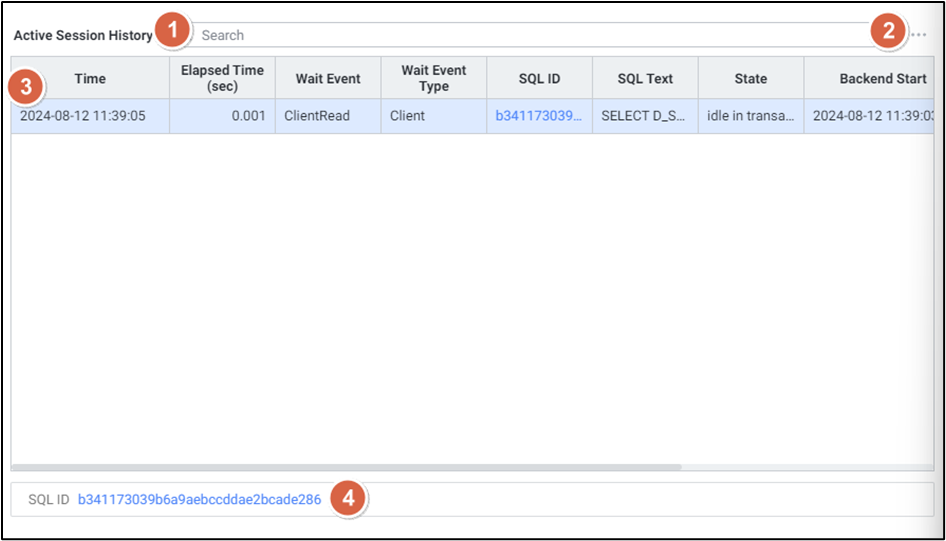Click the Backend Start column header
The image size is (946, 541).
point(868,79)
